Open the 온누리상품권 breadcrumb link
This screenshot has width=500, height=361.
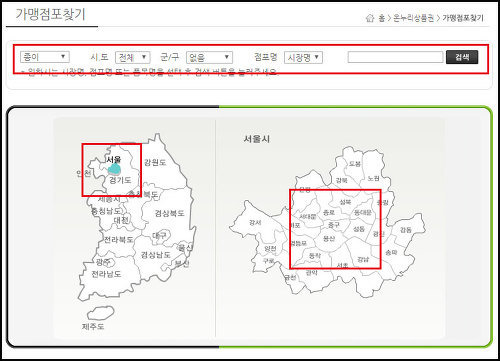[413, 18]
